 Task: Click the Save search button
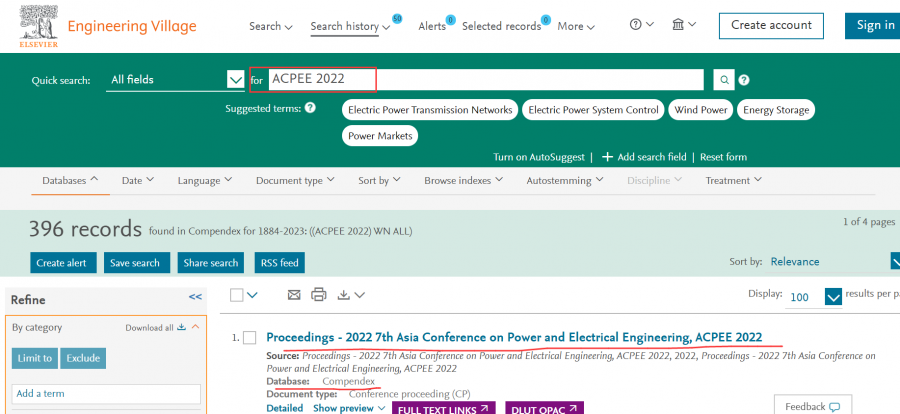coord(135,263)
